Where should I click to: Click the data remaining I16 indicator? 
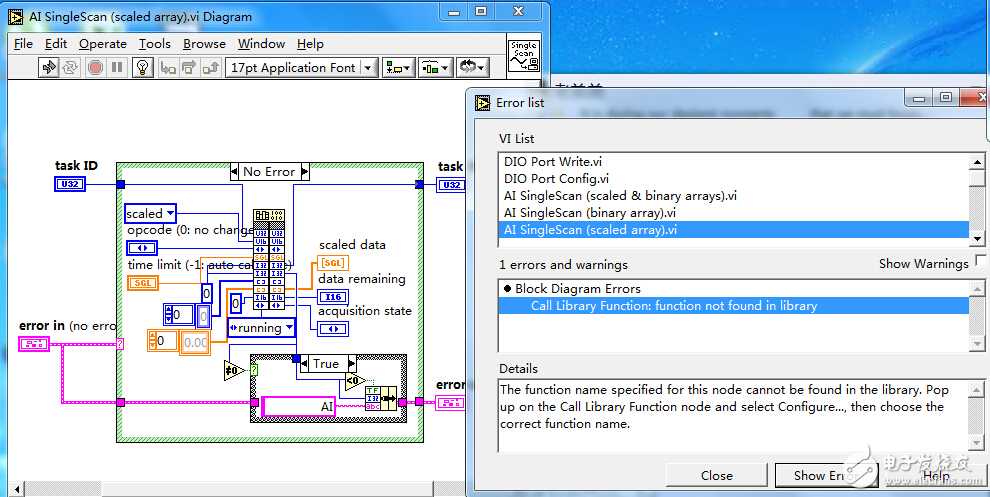point(333,297)
